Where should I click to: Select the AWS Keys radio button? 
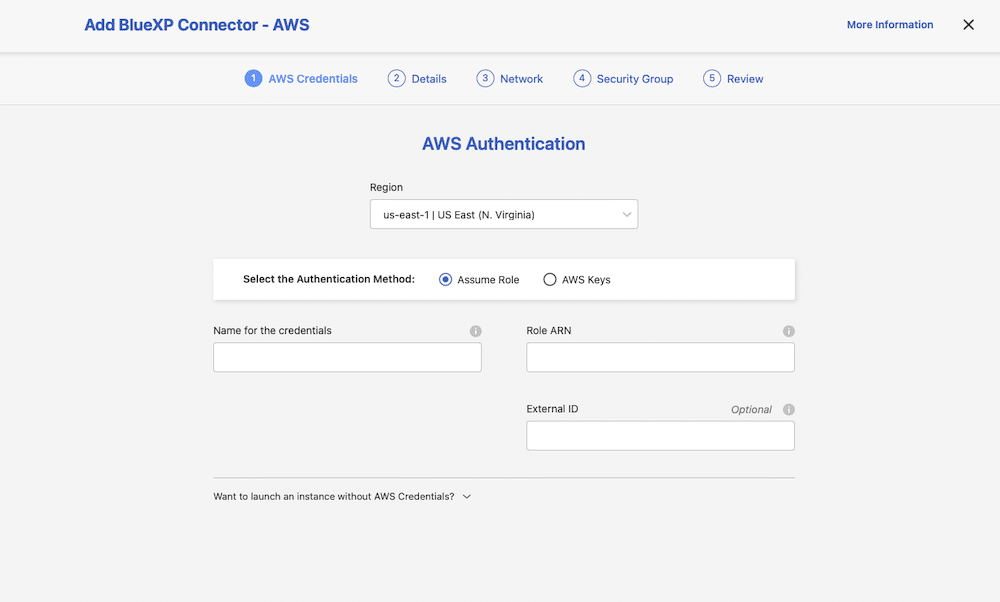coord(550,279)
